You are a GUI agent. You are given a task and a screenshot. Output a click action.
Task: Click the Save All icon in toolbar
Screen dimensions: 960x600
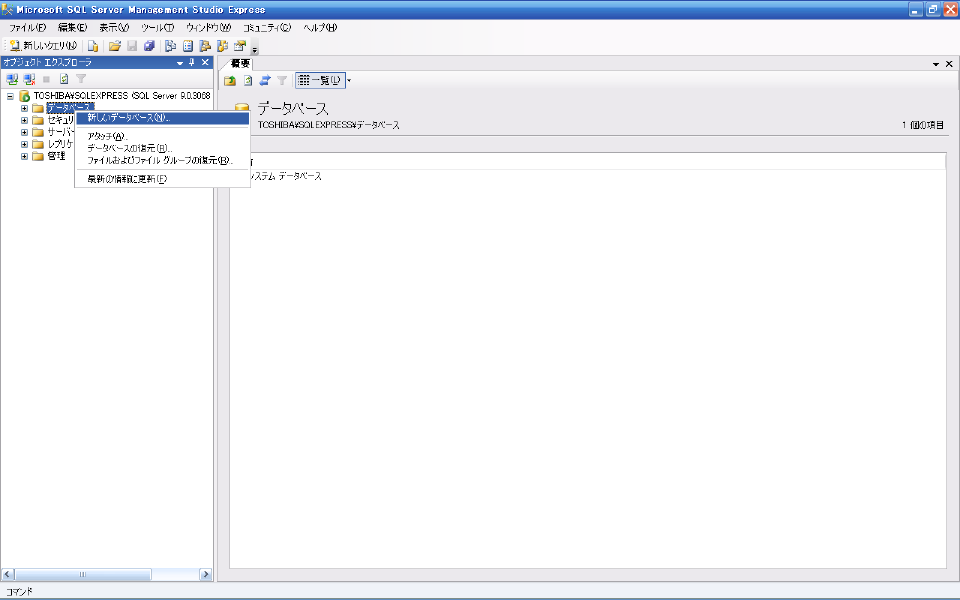click(149, 46)
